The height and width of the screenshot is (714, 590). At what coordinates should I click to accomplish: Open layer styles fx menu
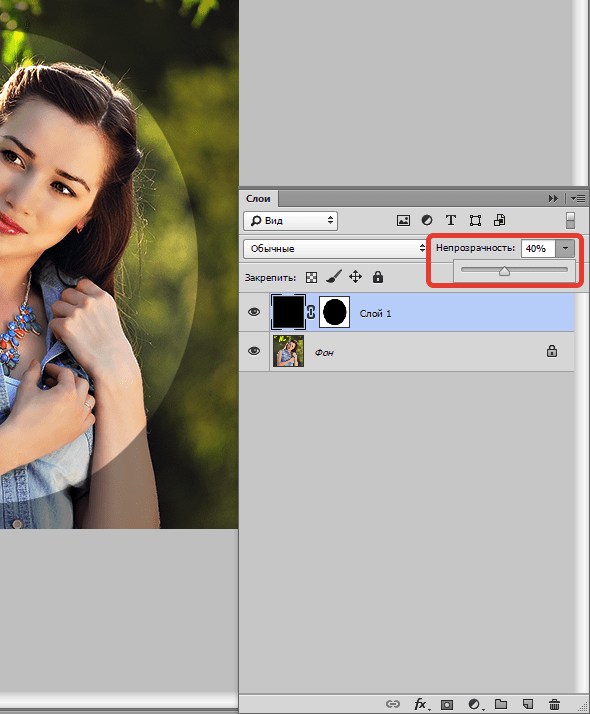coord(421,704)
